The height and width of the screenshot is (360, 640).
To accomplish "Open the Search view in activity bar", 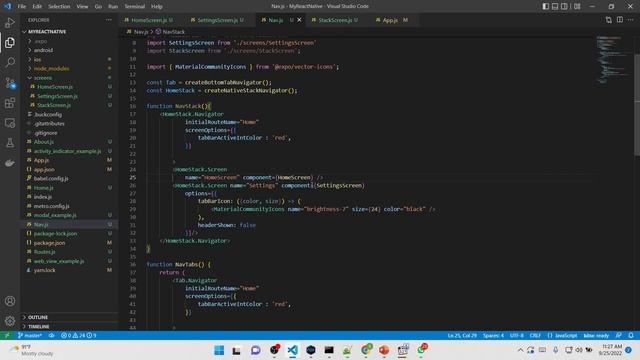I will 10,62.
